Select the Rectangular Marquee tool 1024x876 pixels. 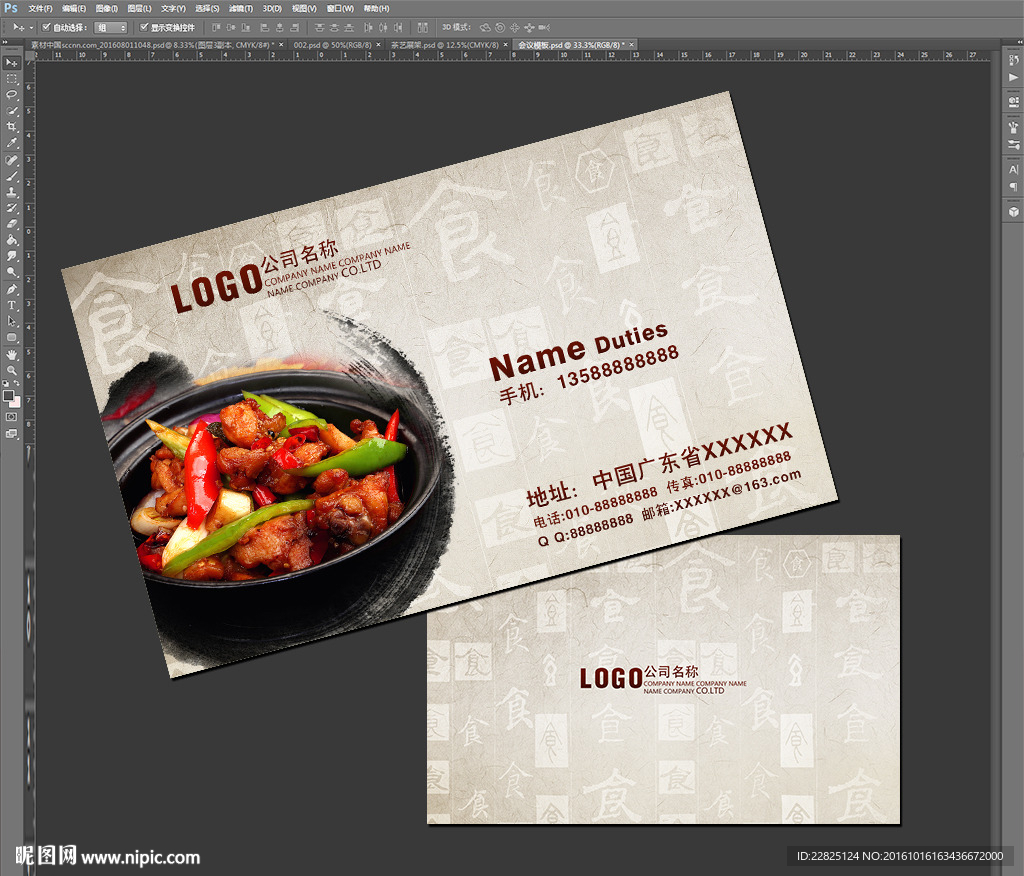12,79
